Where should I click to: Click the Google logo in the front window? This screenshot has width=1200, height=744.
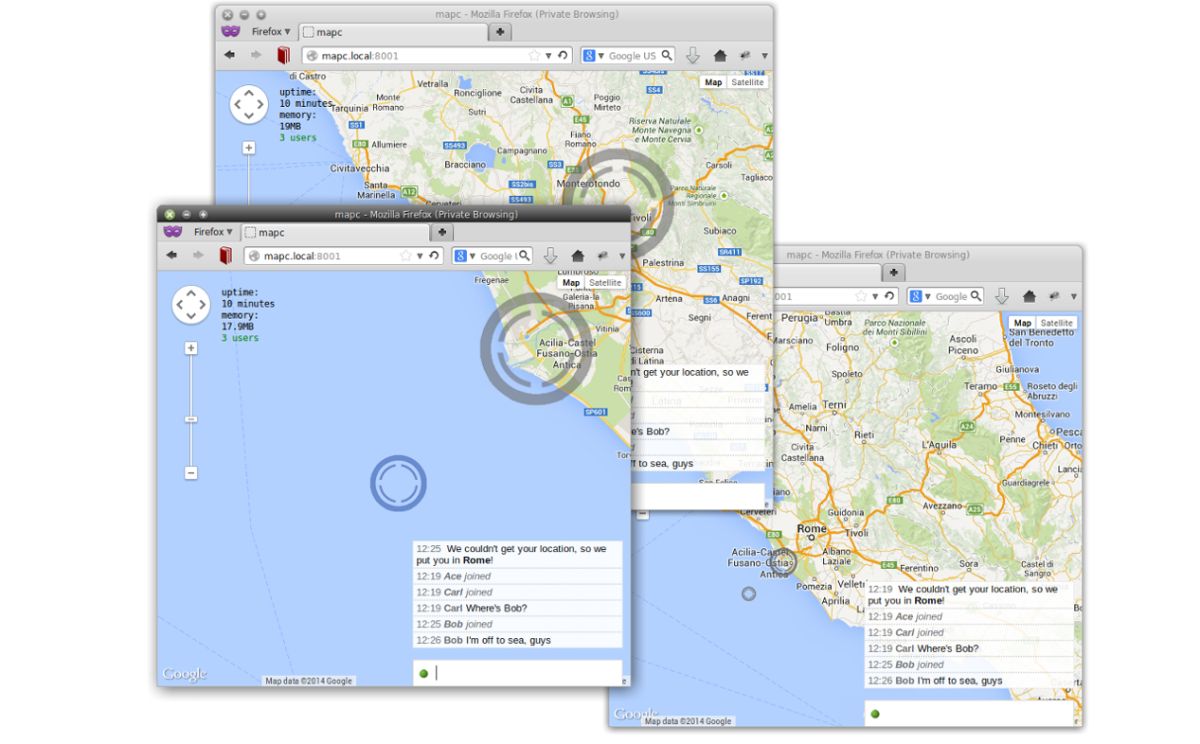(185, 674)
